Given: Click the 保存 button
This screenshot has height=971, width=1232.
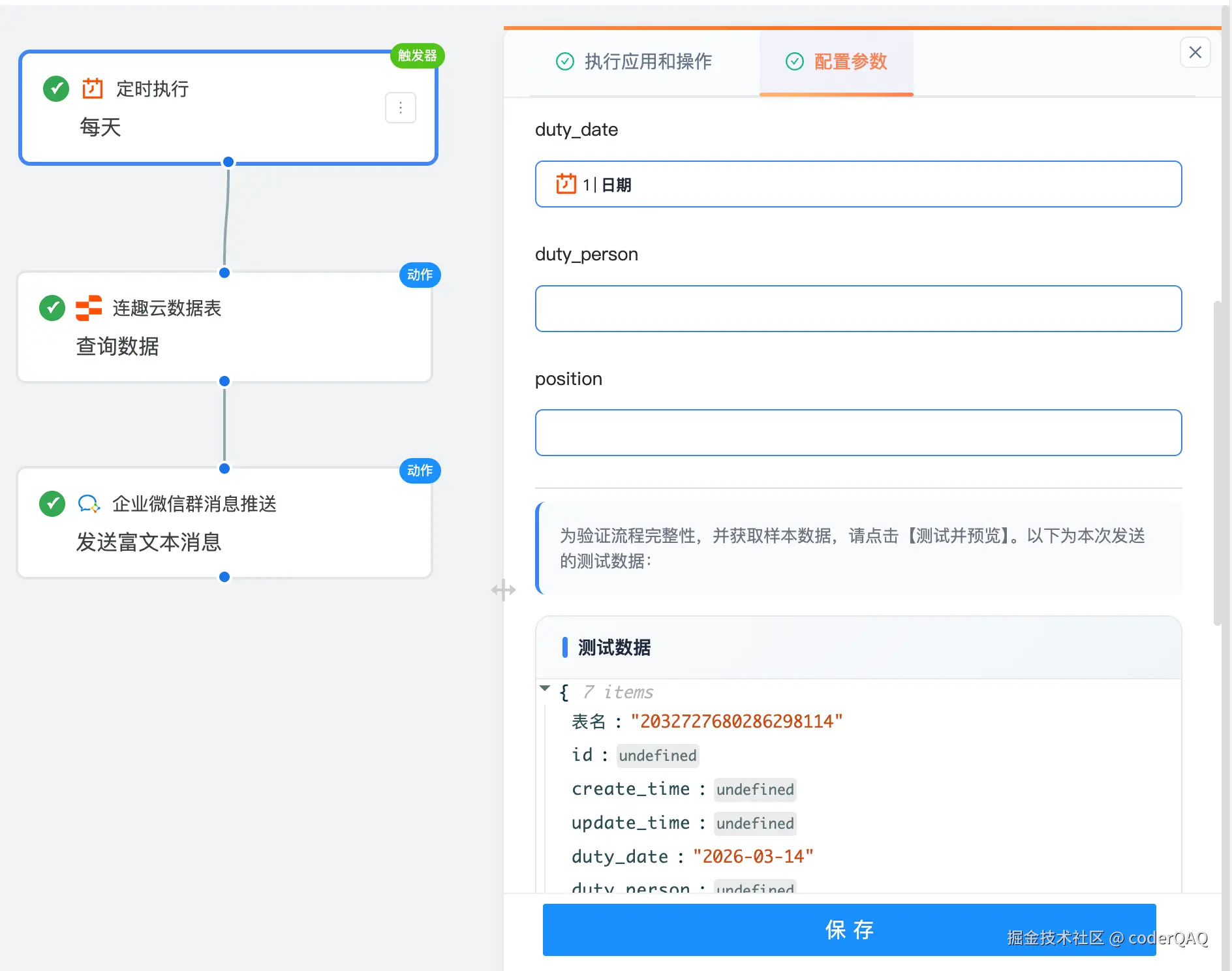Looking at the screenshot, I should (x=849, y=929).
